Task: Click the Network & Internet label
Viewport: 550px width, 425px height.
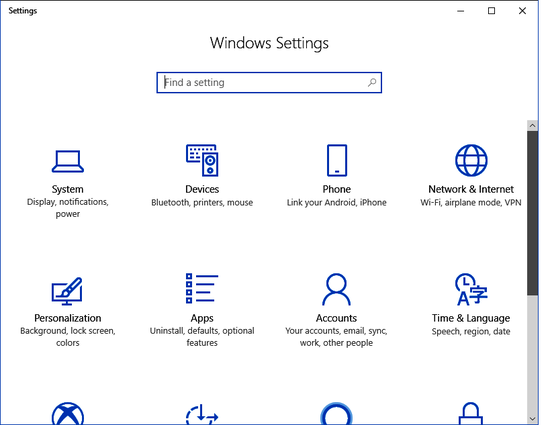Action: [x=471, y=189]
